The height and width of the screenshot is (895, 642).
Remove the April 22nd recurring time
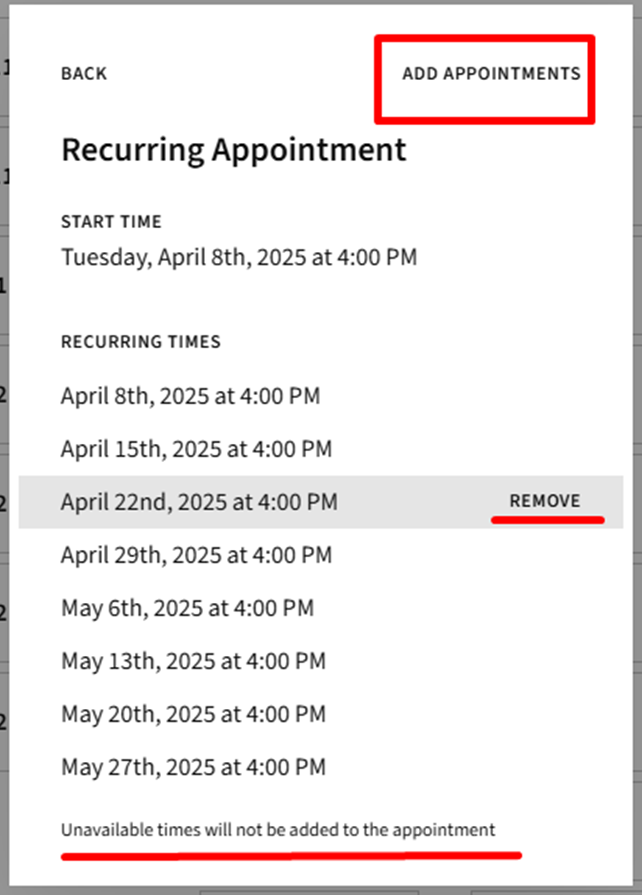coord(544,501)
